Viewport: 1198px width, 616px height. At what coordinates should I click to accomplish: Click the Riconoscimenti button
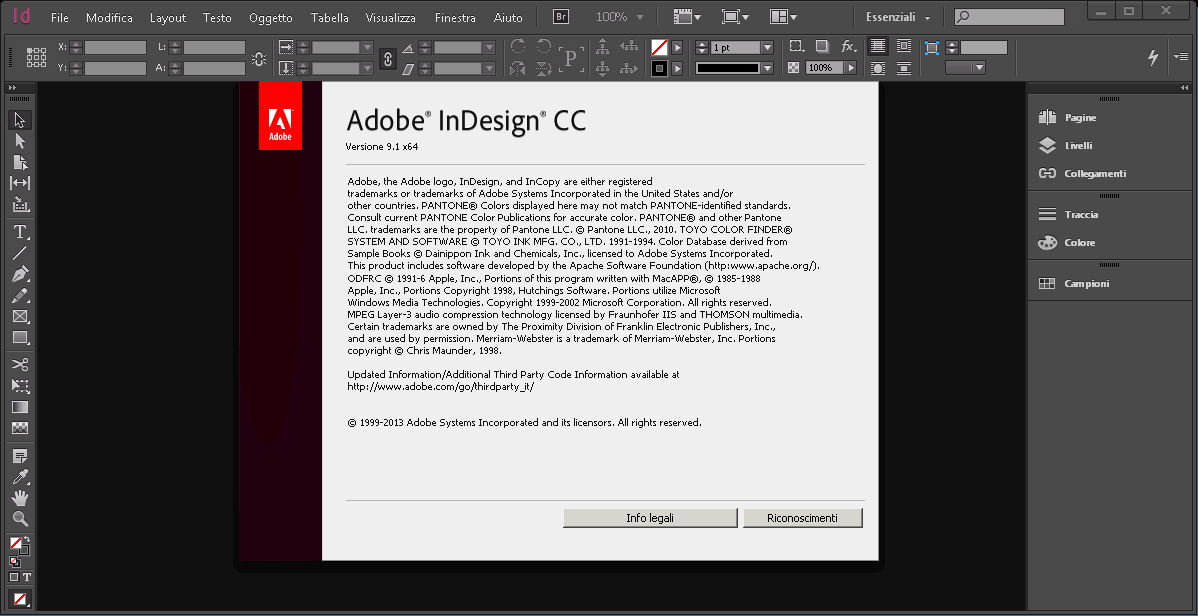802,518
